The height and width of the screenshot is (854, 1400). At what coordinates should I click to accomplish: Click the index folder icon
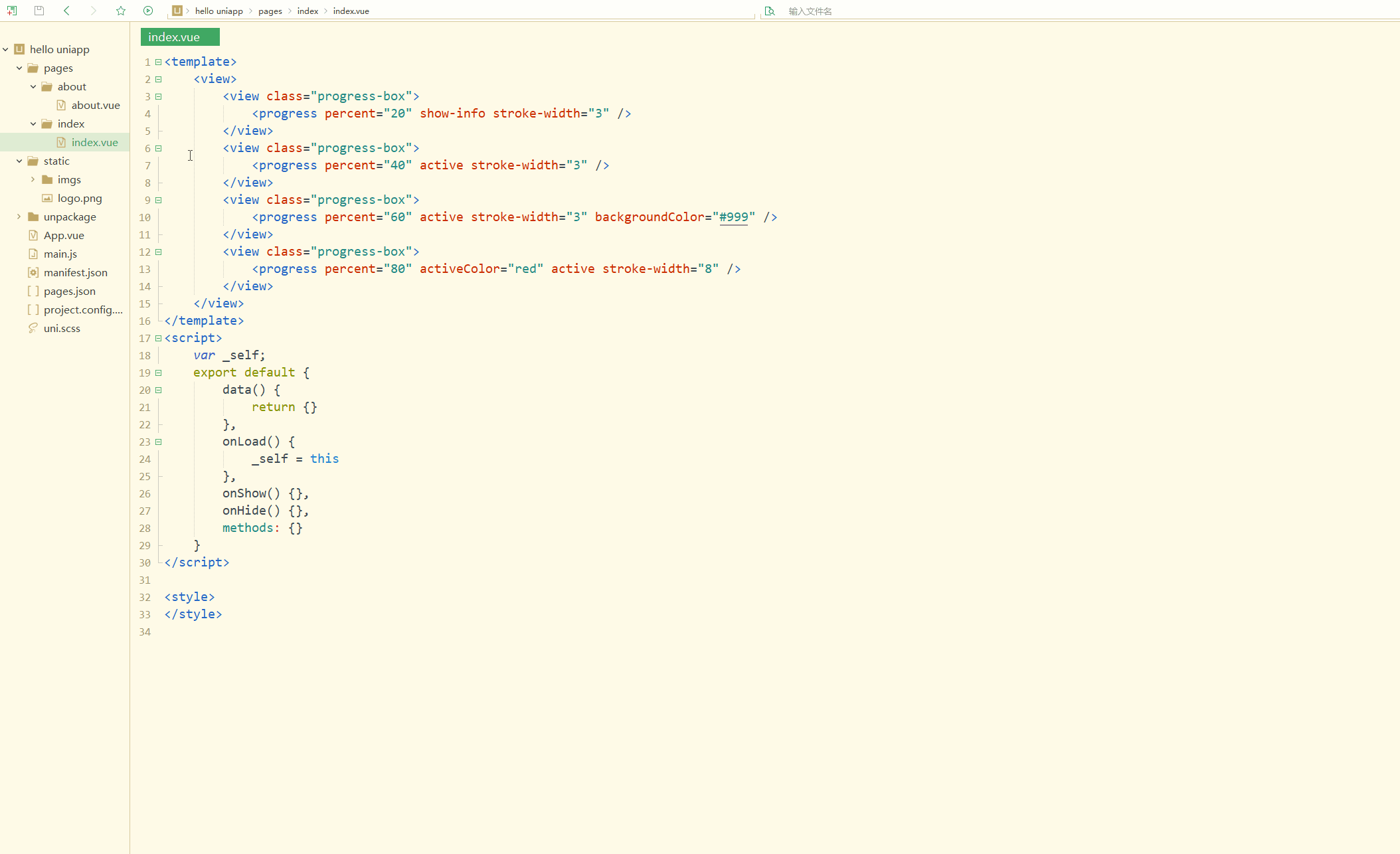tap(47, 124)
